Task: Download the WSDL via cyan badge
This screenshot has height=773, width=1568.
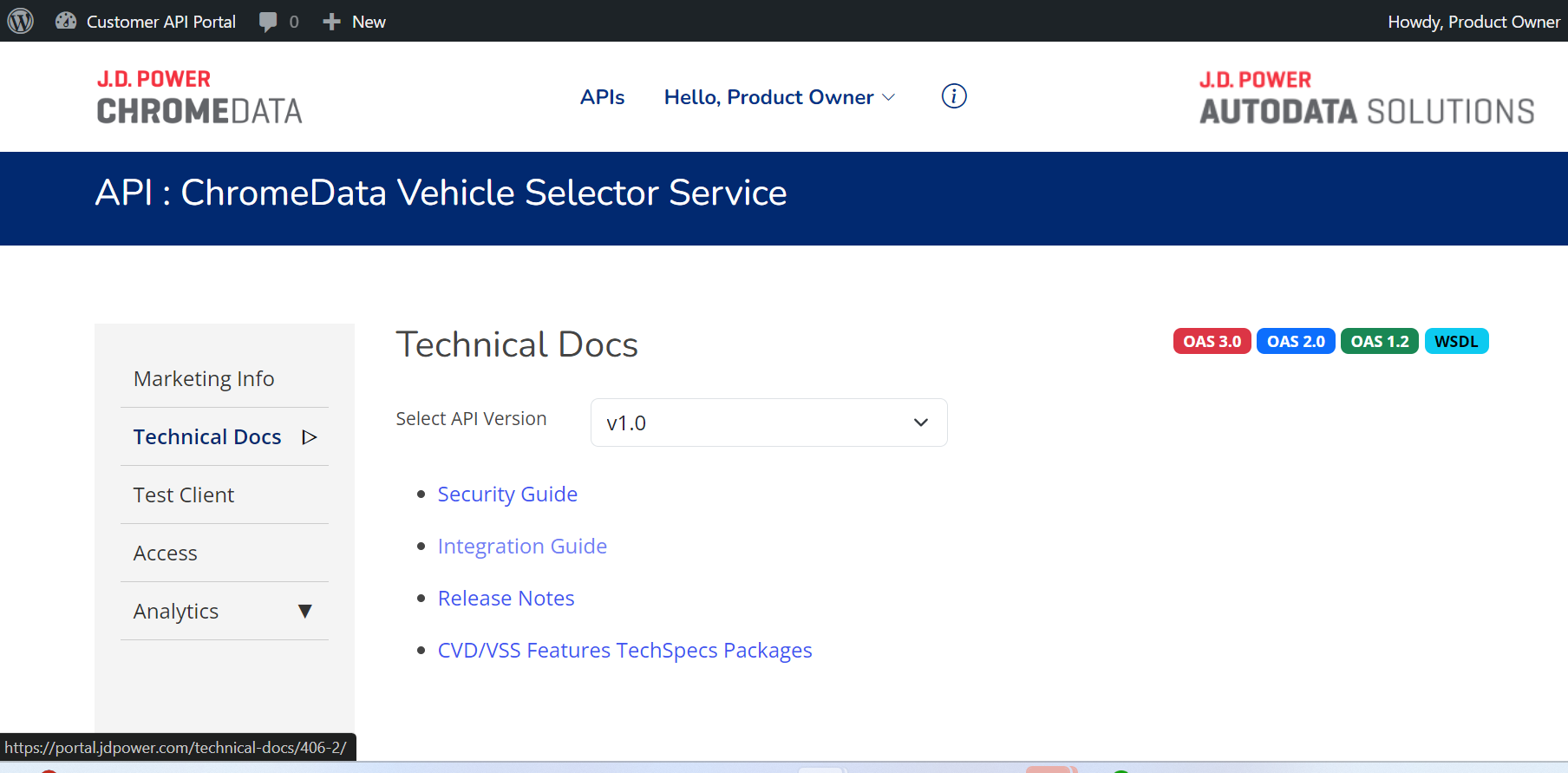Action: coord(1456,342)
